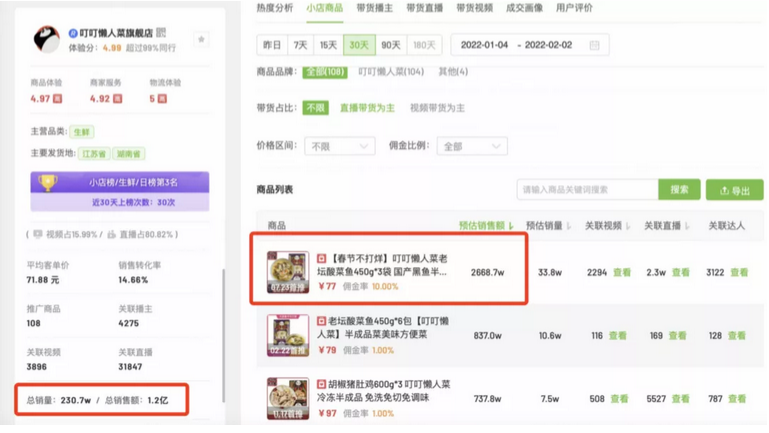Image resolution: width=769 pixels, height=433 pixels.
Task: Click the info icon next to logistics score 5
Action: tap(162, 99)
